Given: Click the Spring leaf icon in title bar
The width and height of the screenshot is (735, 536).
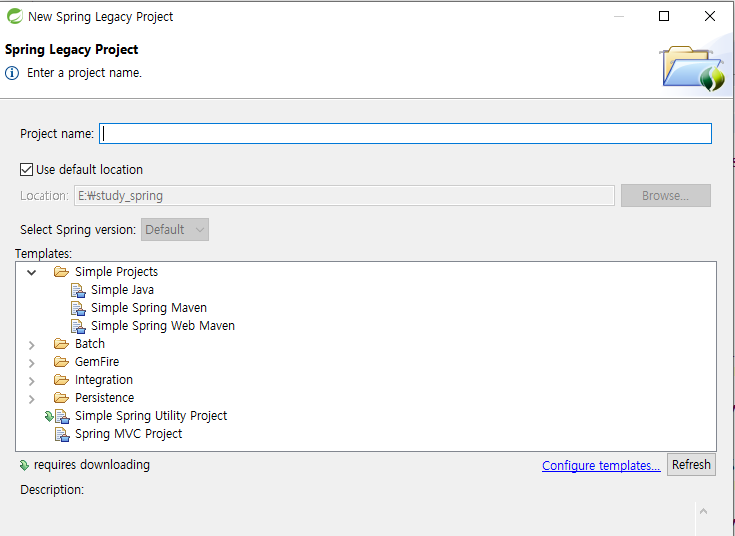Looking at the screenshot, I should click(15, 16).
